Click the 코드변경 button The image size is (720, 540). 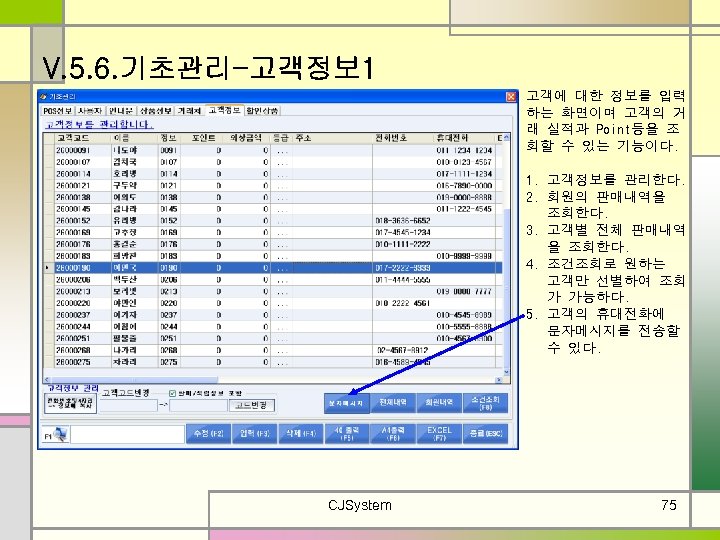click(x=252, y=405)
